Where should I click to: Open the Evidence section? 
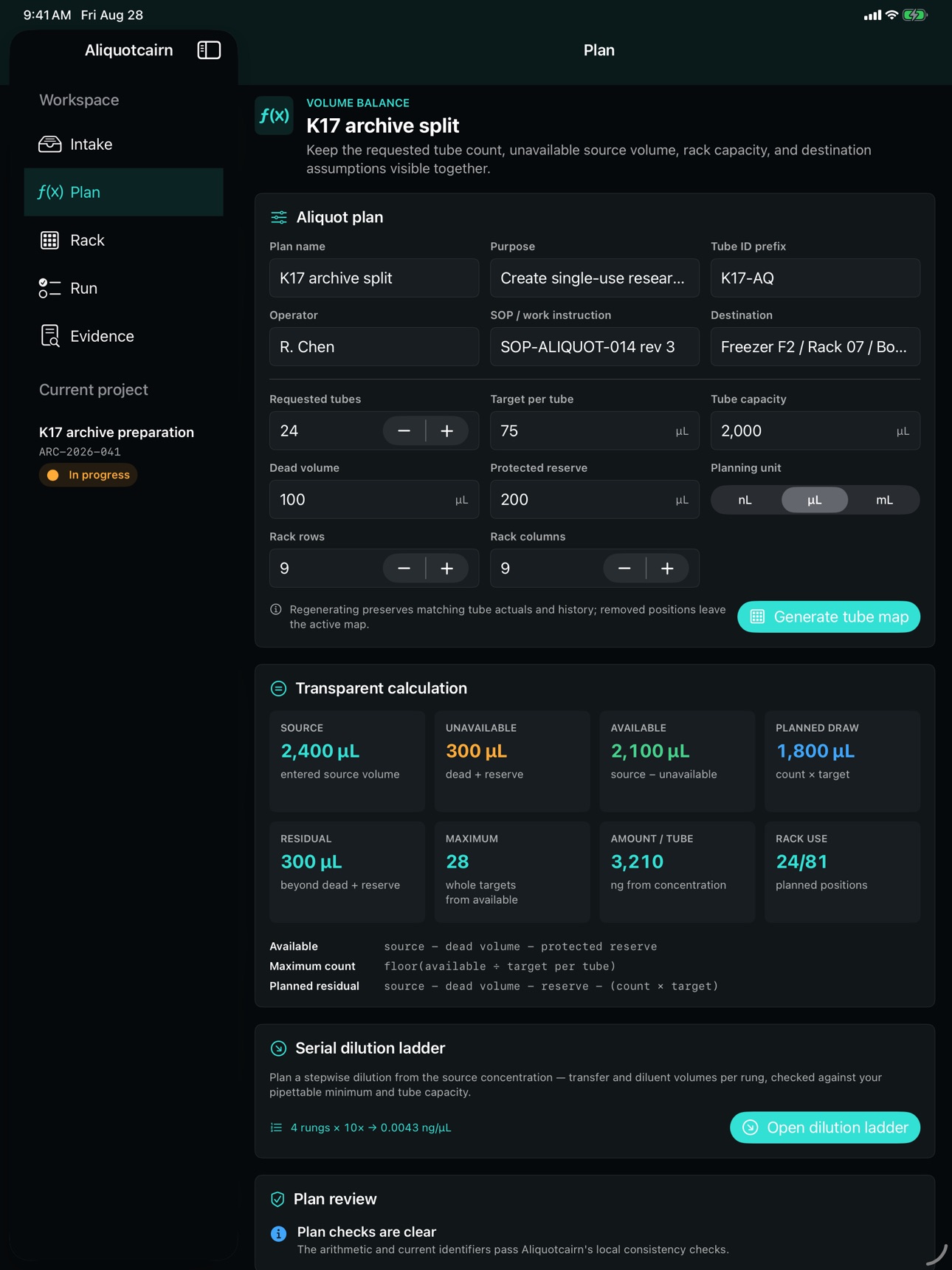(x=123, y=336)
